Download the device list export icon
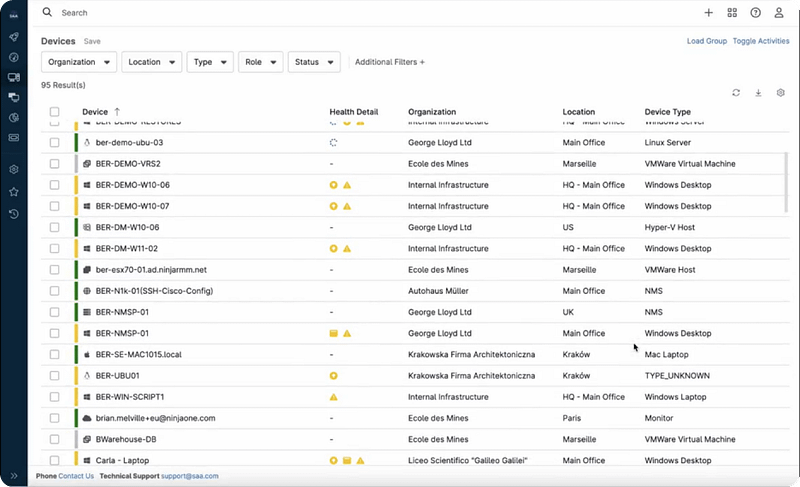 [x=758, y=93]
